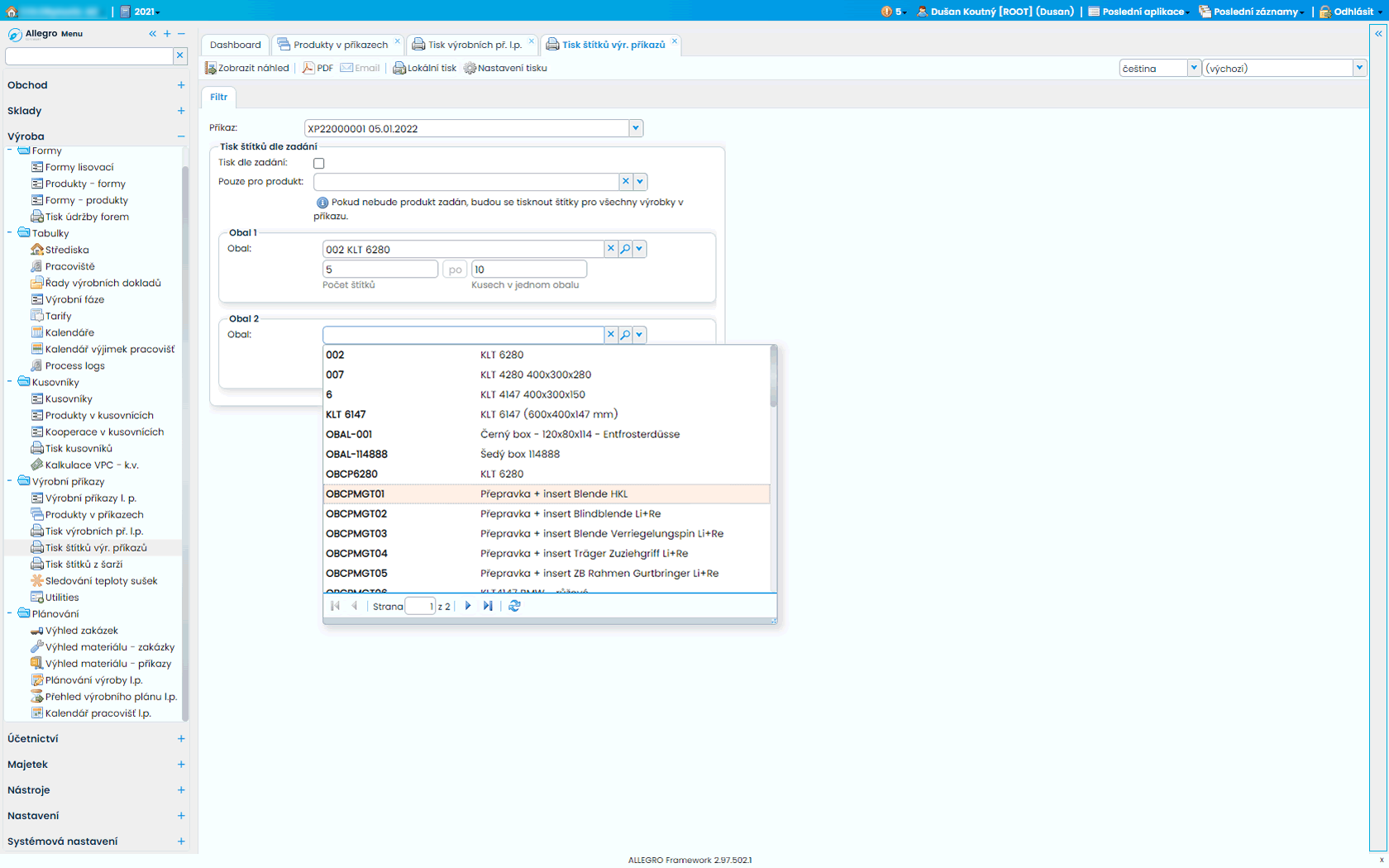
Task: Click search magnifier in Obal 2
Action: 625,335
